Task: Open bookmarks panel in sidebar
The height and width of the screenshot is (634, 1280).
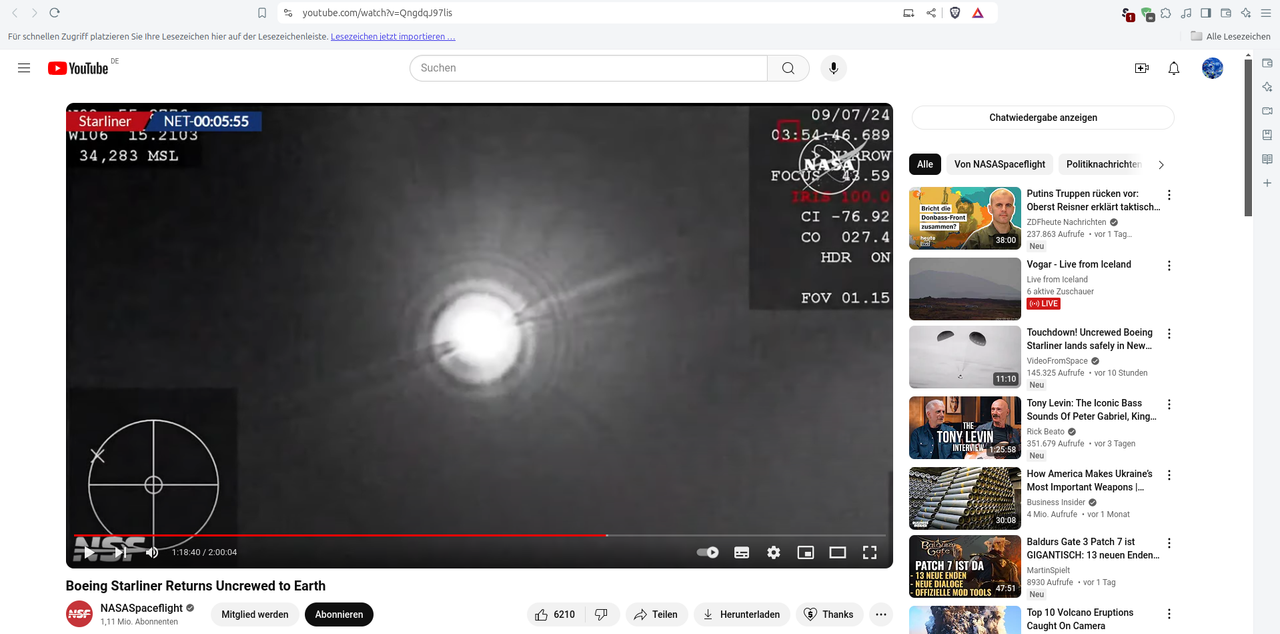Action: pyautogui.click(x=1267, y=135)
